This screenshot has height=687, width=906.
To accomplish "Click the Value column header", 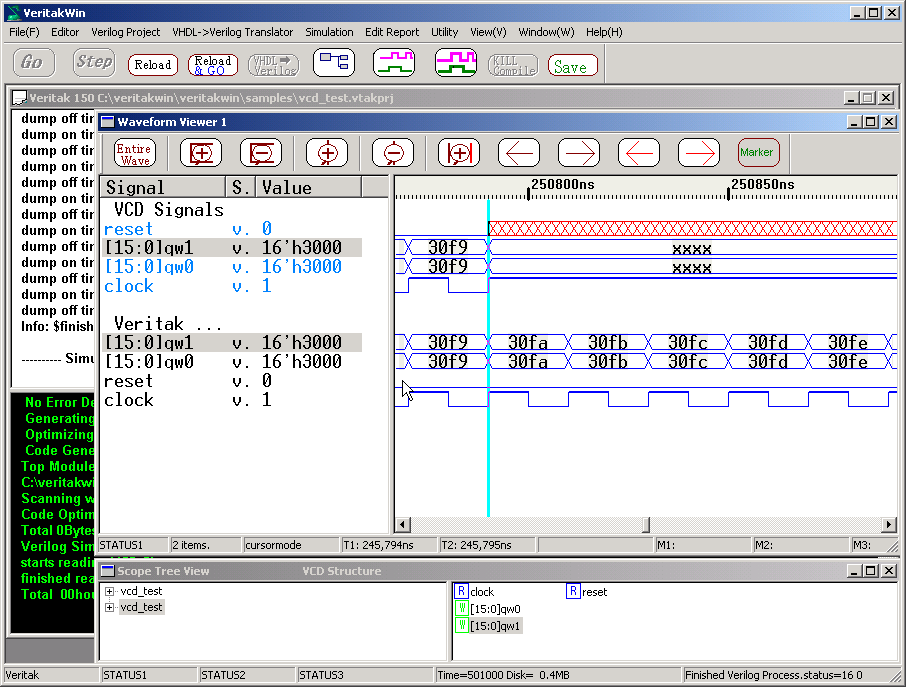I will click(x=309, y=187).
